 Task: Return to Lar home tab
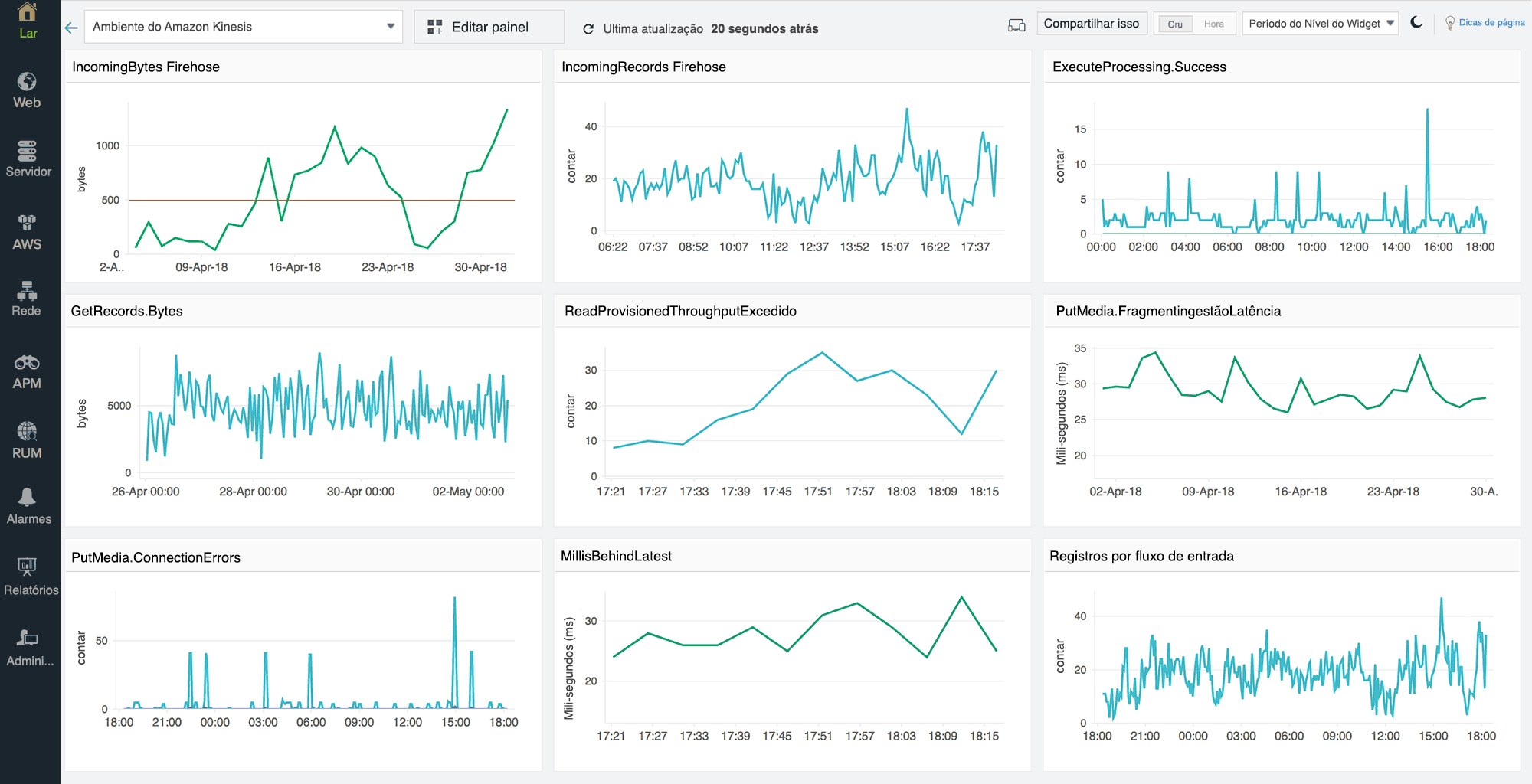pyautogui.click(x=28, y=21)
